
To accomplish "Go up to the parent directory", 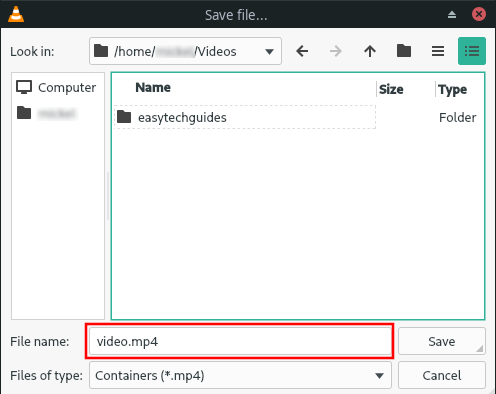I will tap(370, 51).
